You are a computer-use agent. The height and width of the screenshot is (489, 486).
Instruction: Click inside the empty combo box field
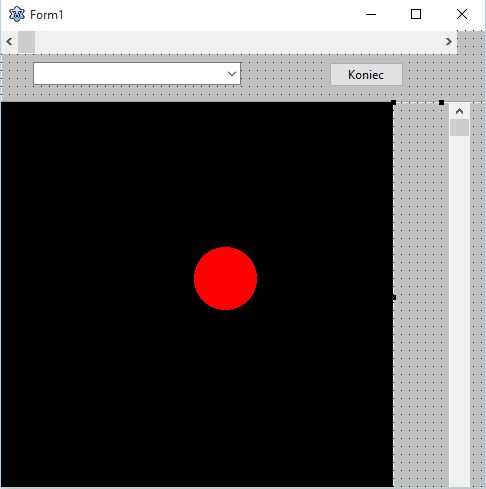point(129,74)
